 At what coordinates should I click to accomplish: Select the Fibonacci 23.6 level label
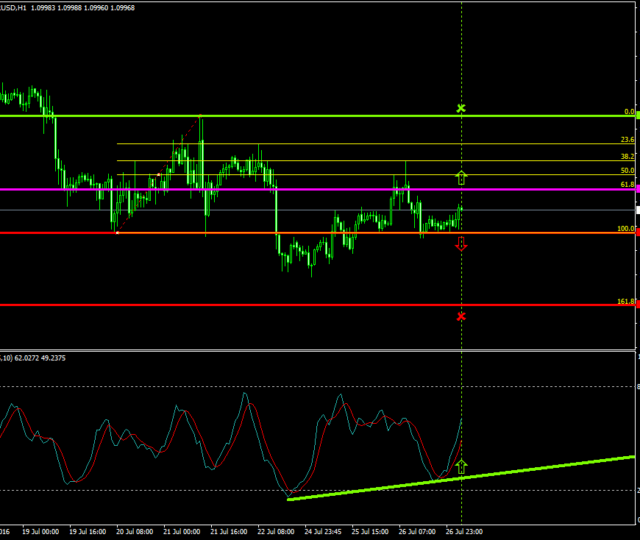click(627, 140)
